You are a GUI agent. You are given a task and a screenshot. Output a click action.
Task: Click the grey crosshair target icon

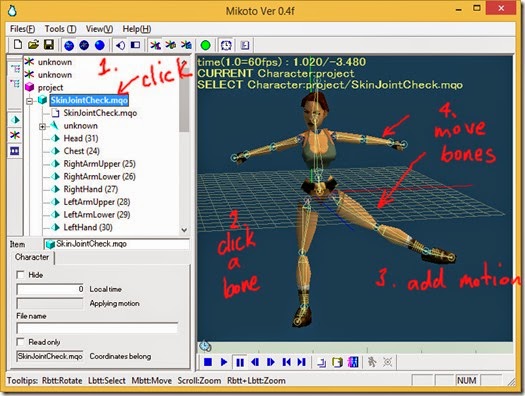(x=388, y=362)
